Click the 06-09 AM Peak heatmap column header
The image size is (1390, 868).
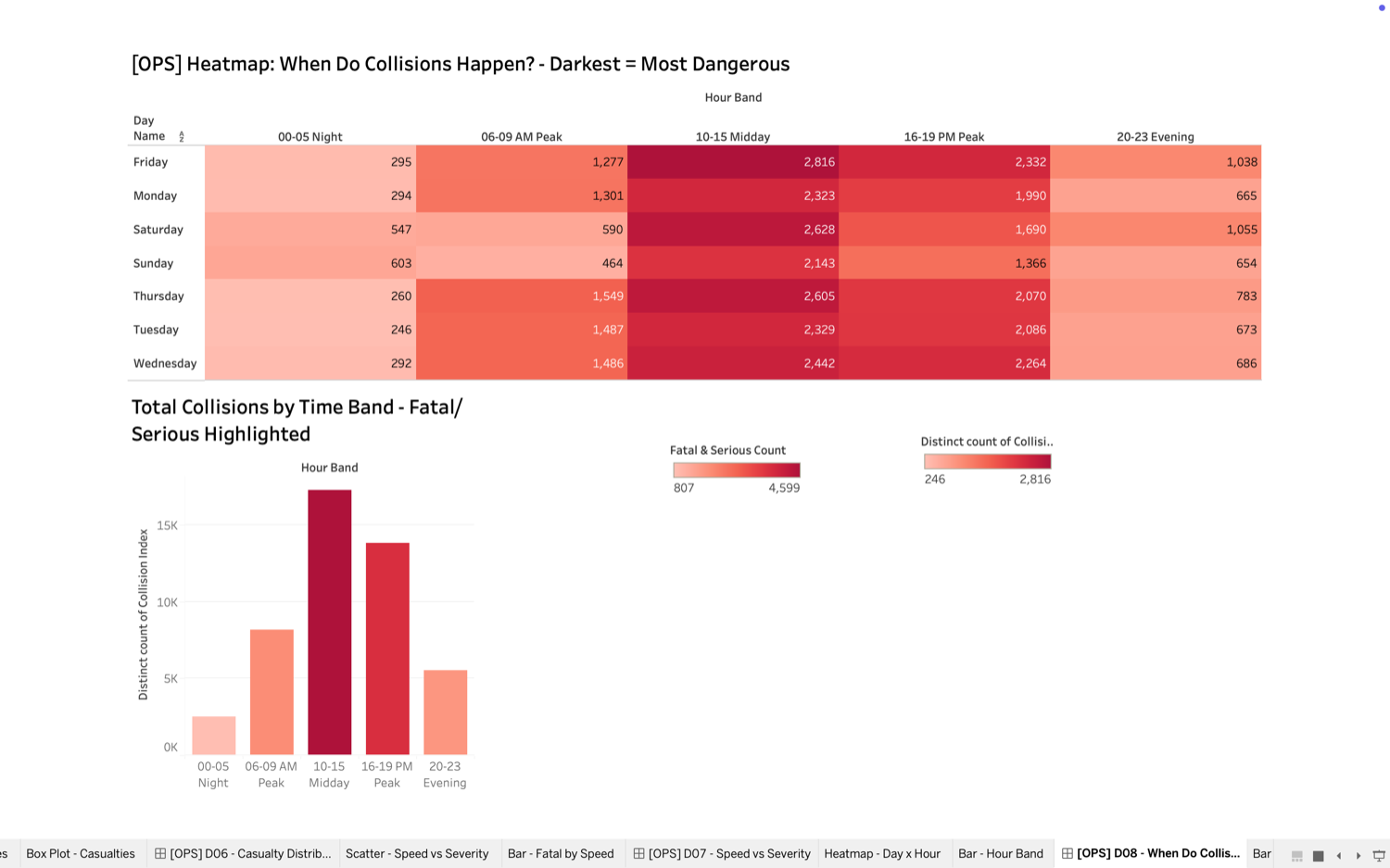click(522, 136)
